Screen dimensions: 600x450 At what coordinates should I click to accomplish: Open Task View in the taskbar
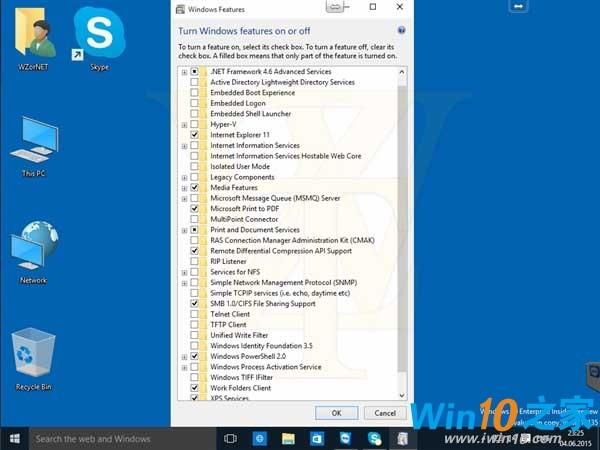click(230, 439)
